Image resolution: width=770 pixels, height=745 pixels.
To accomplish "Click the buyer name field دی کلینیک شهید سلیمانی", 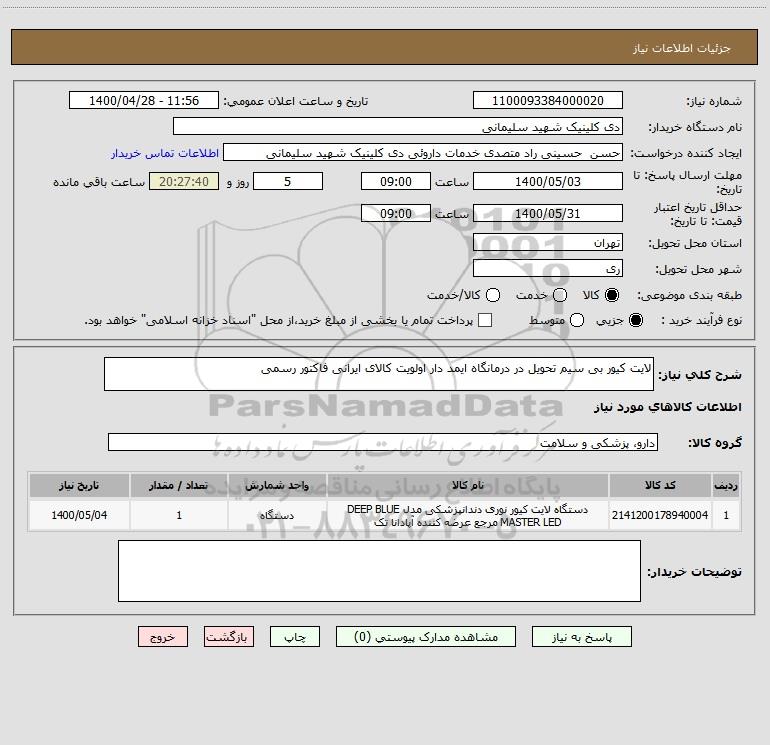I will (398, 126).
